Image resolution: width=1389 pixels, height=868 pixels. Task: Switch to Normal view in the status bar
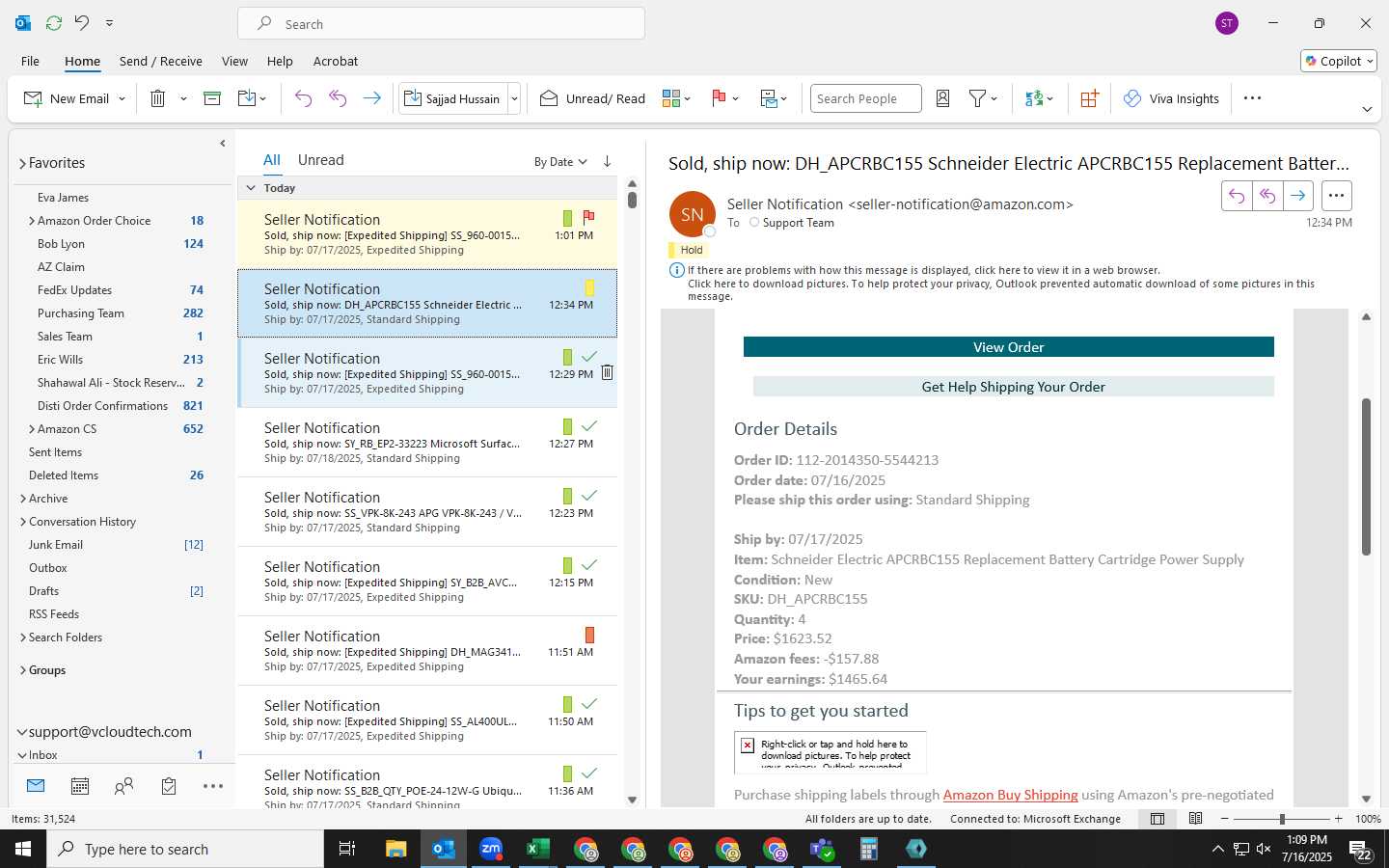click(x=1157, y=819)
